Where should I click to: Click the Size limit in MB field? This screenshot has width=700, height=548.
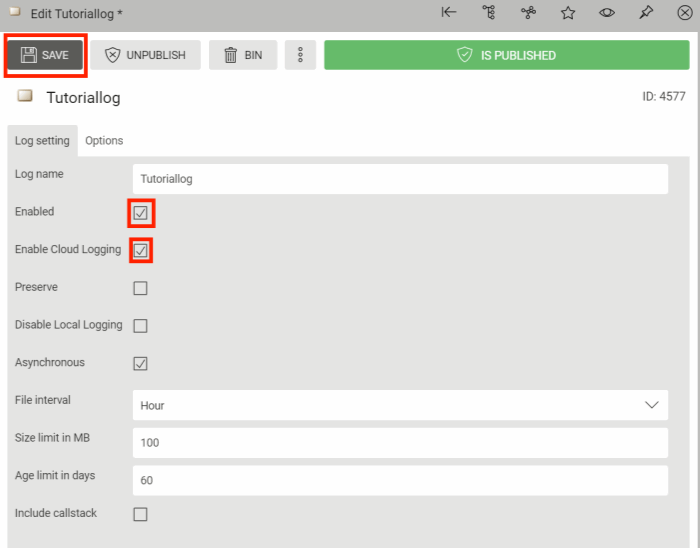[400, 442]
